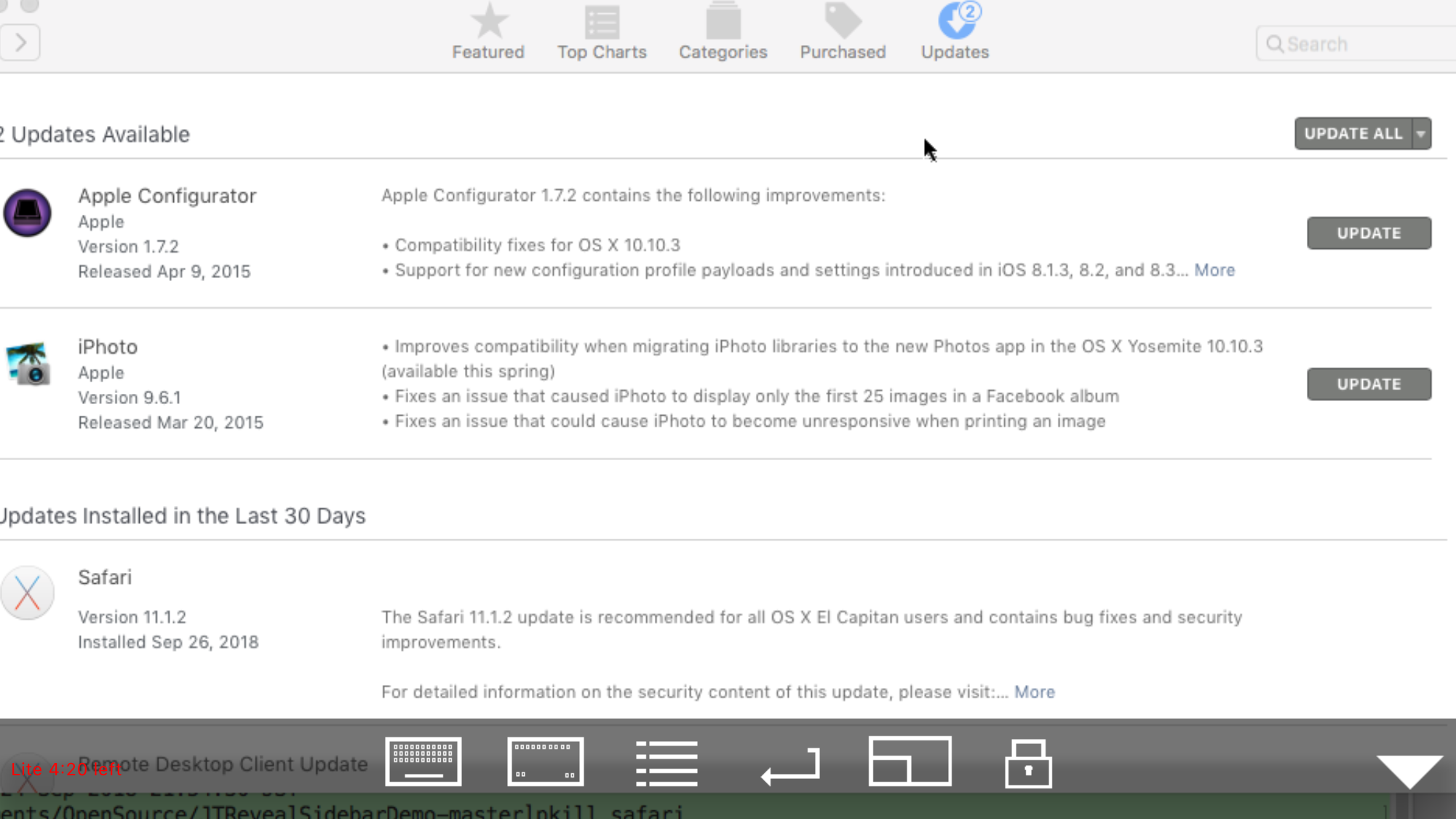Click the forward navigation arrow button
Screen dimensions: 1456x819
coord(20,42)
